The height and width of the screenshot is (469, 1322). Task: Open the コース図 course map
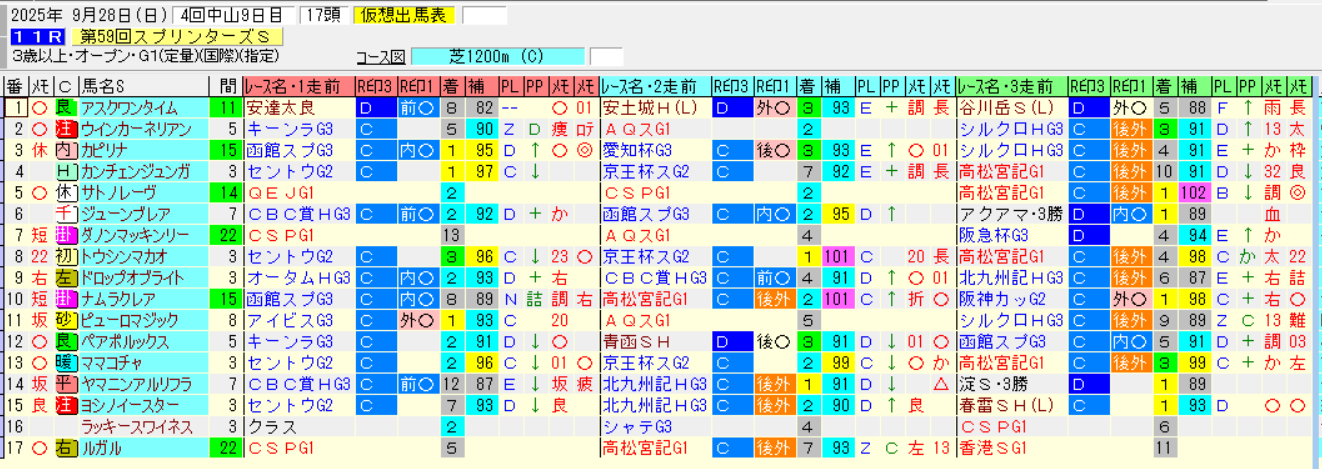(x=381, y=56)
